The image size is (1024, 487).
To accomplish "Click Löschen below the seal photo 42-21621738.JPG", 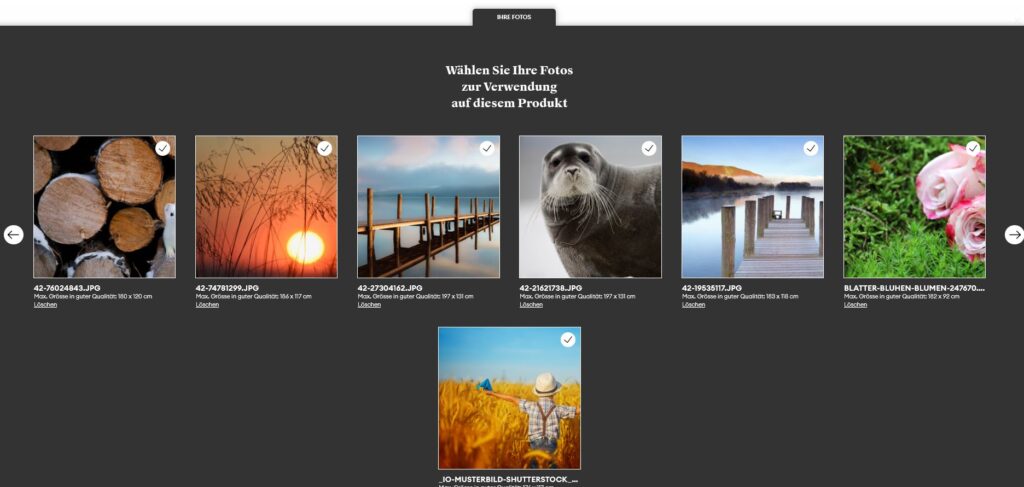I will 531,305.
